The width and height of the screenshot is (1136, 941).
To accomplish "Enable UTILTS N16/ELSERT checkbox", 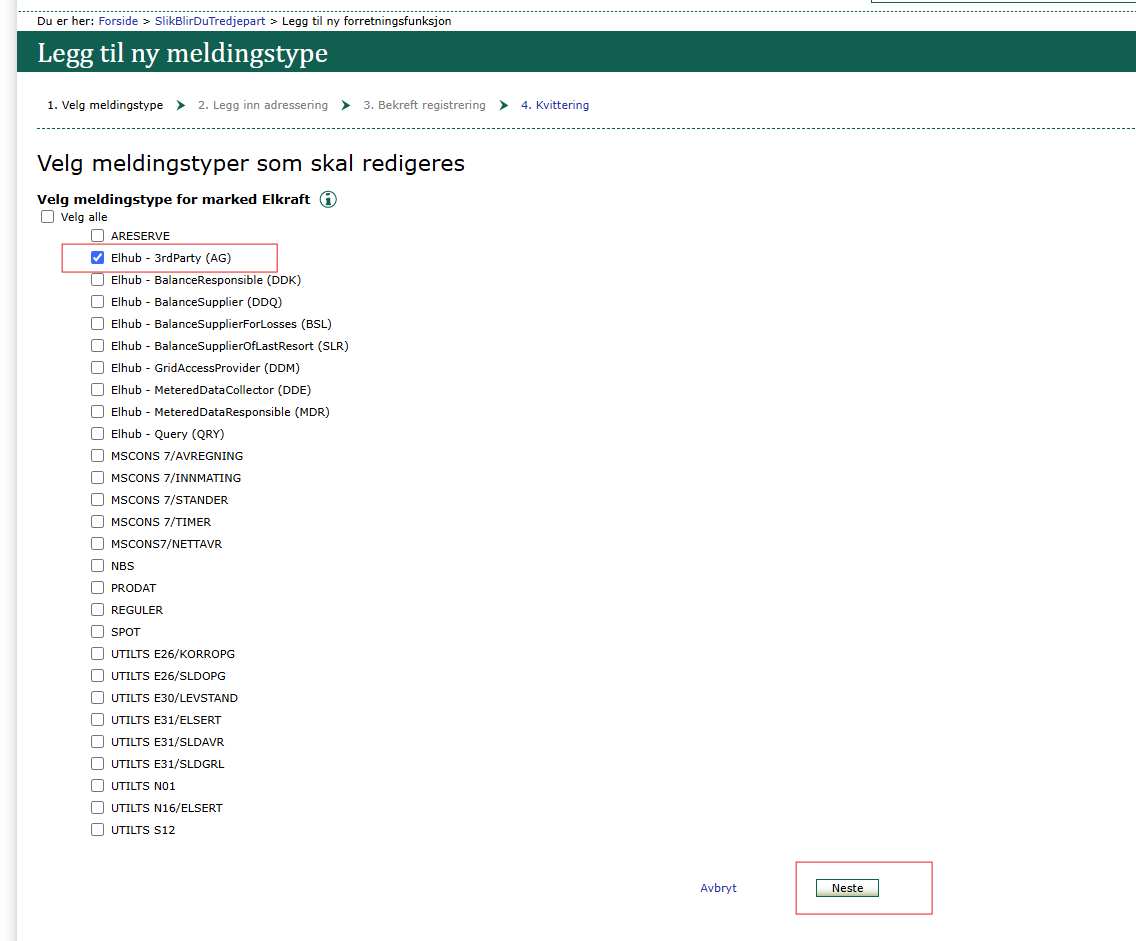I will point(98,807).
